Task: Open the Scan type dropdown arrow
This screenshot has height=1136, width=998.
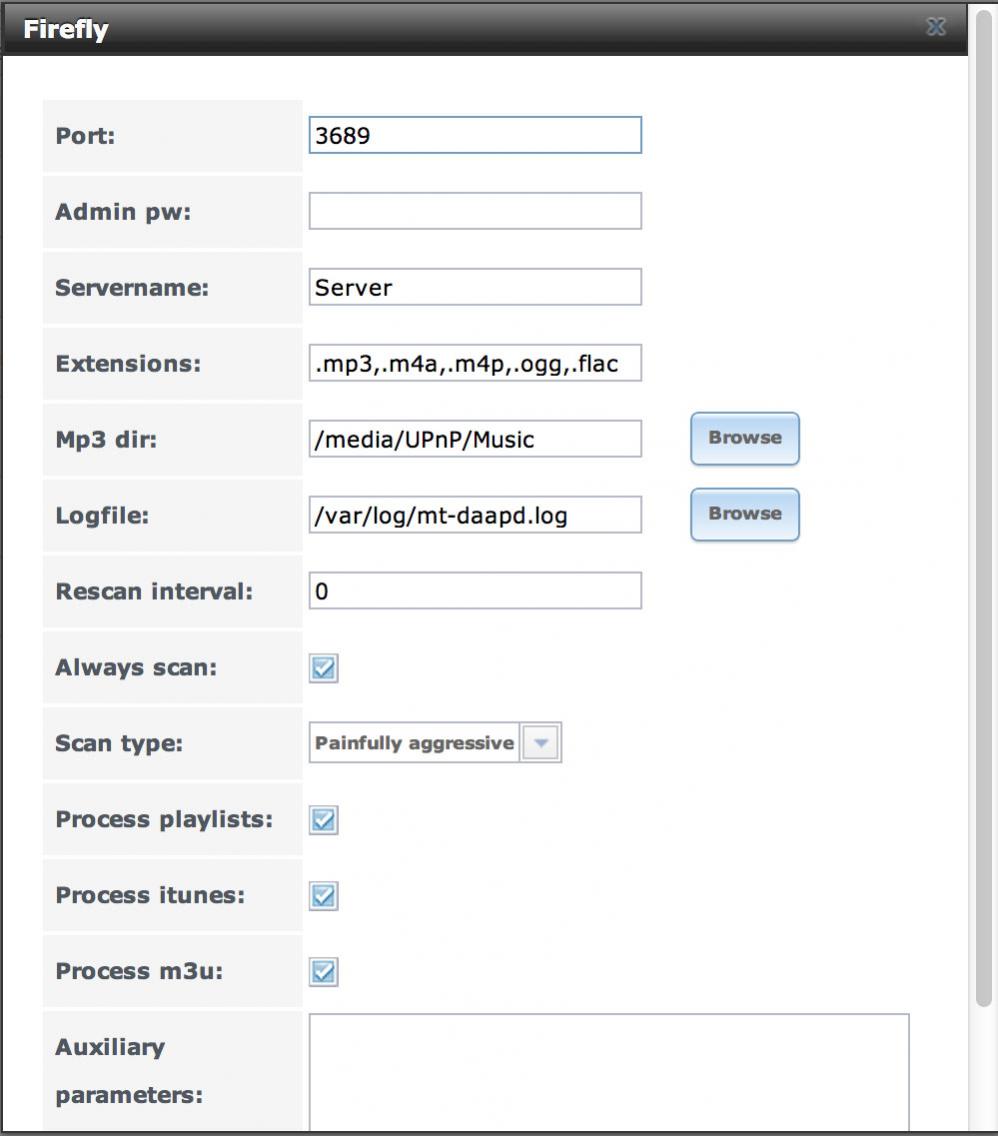Action: [540, 743]
